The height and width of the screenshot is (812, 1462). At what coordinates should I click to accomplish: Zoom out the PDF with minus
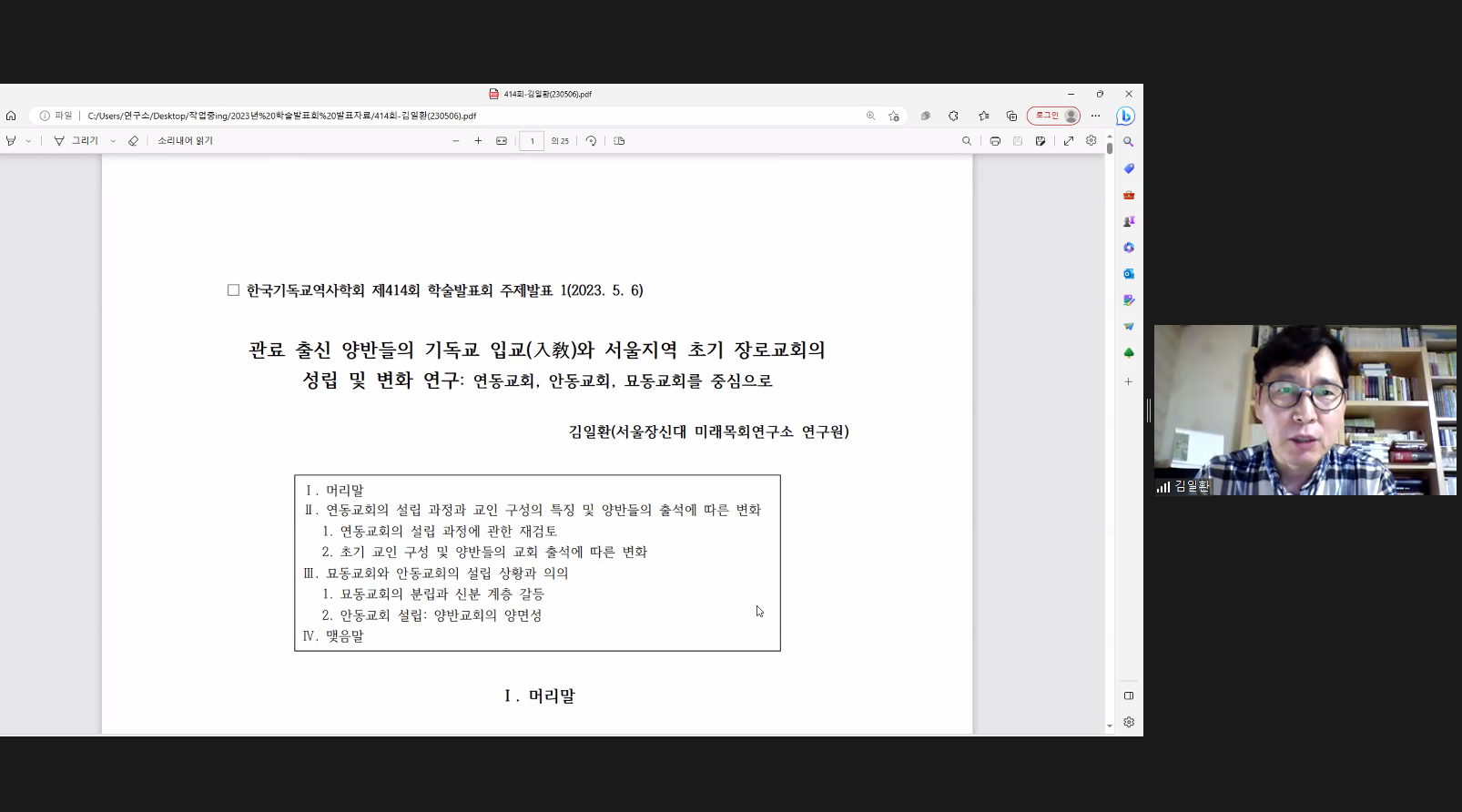pos(456,141)
